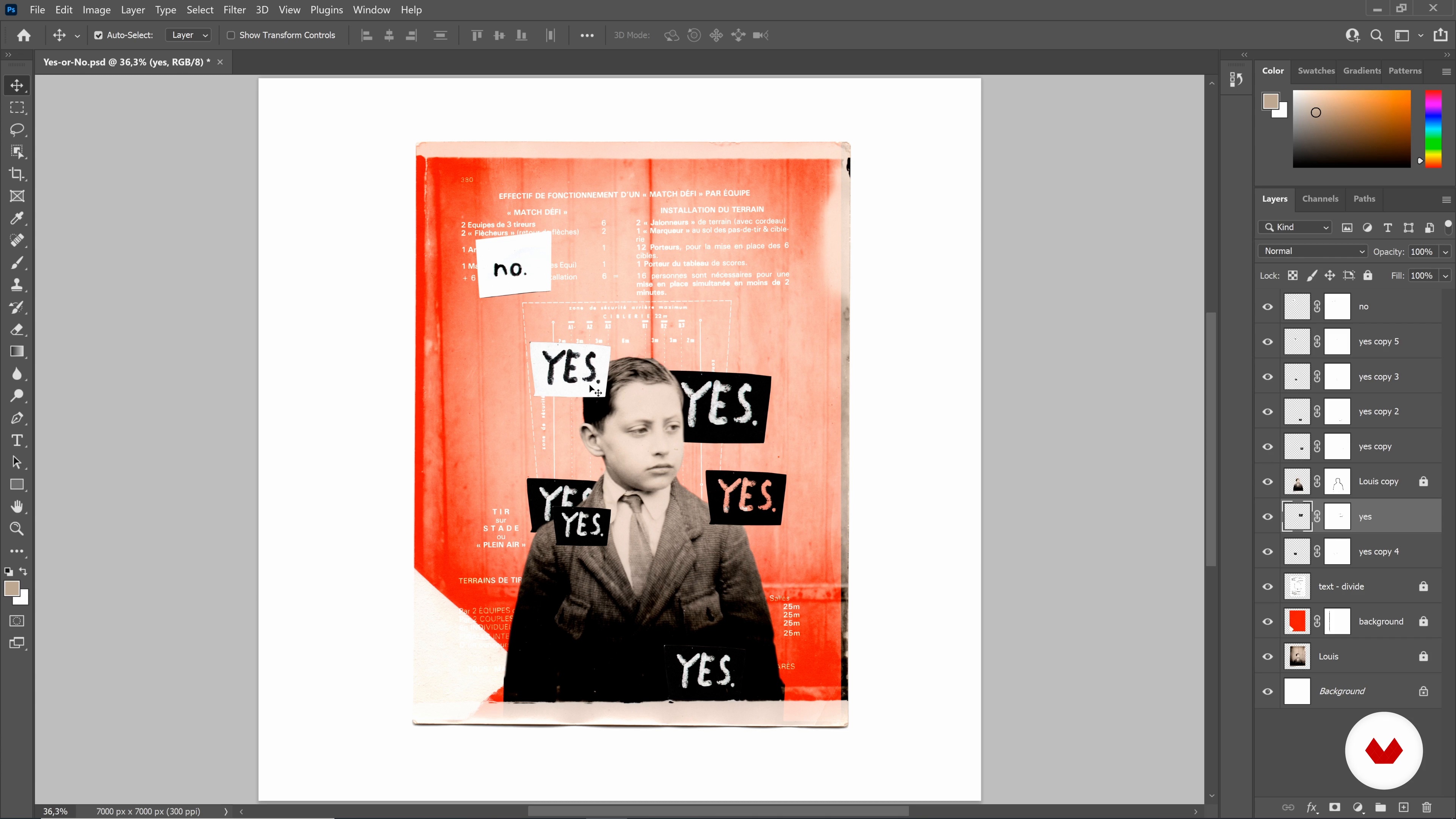This screenshot has height=819, width=1456.
Task: Open the Image menu
Action: click(97, 9)
